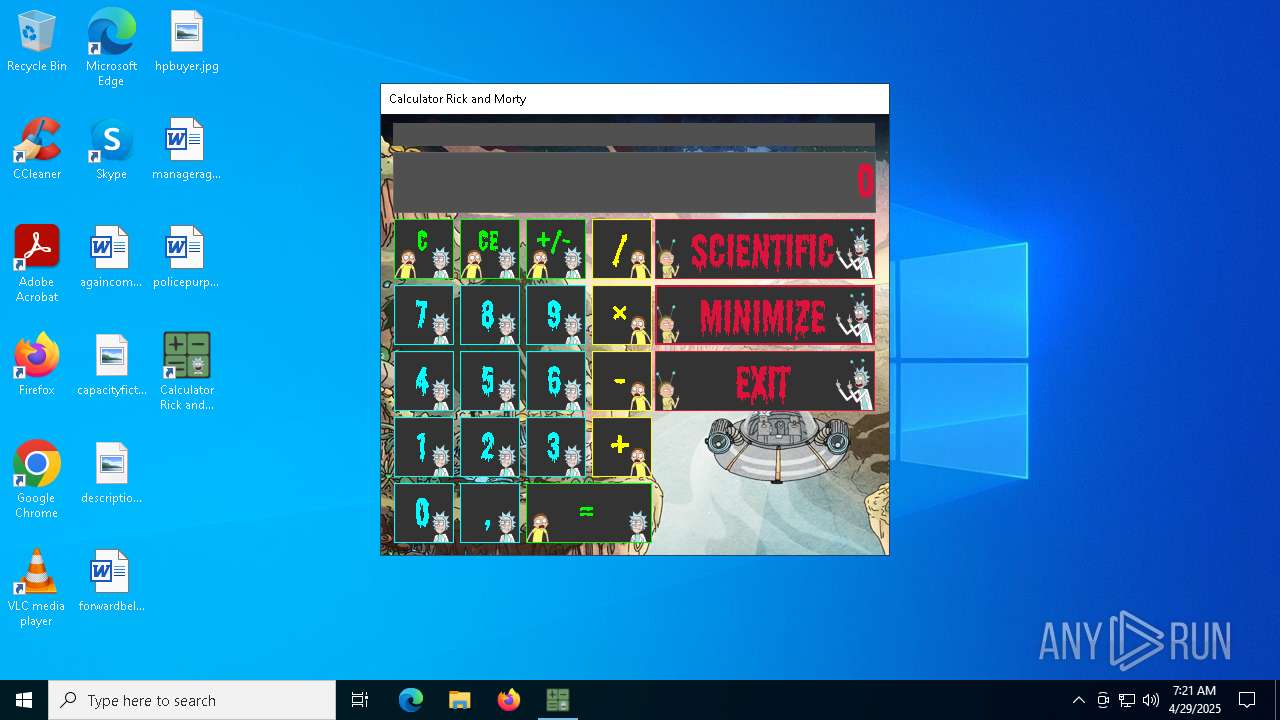Click digit 7 on the calculator
Image resolution: width=1280 pixels, height=720 pixels.
[x=424, y=315]
